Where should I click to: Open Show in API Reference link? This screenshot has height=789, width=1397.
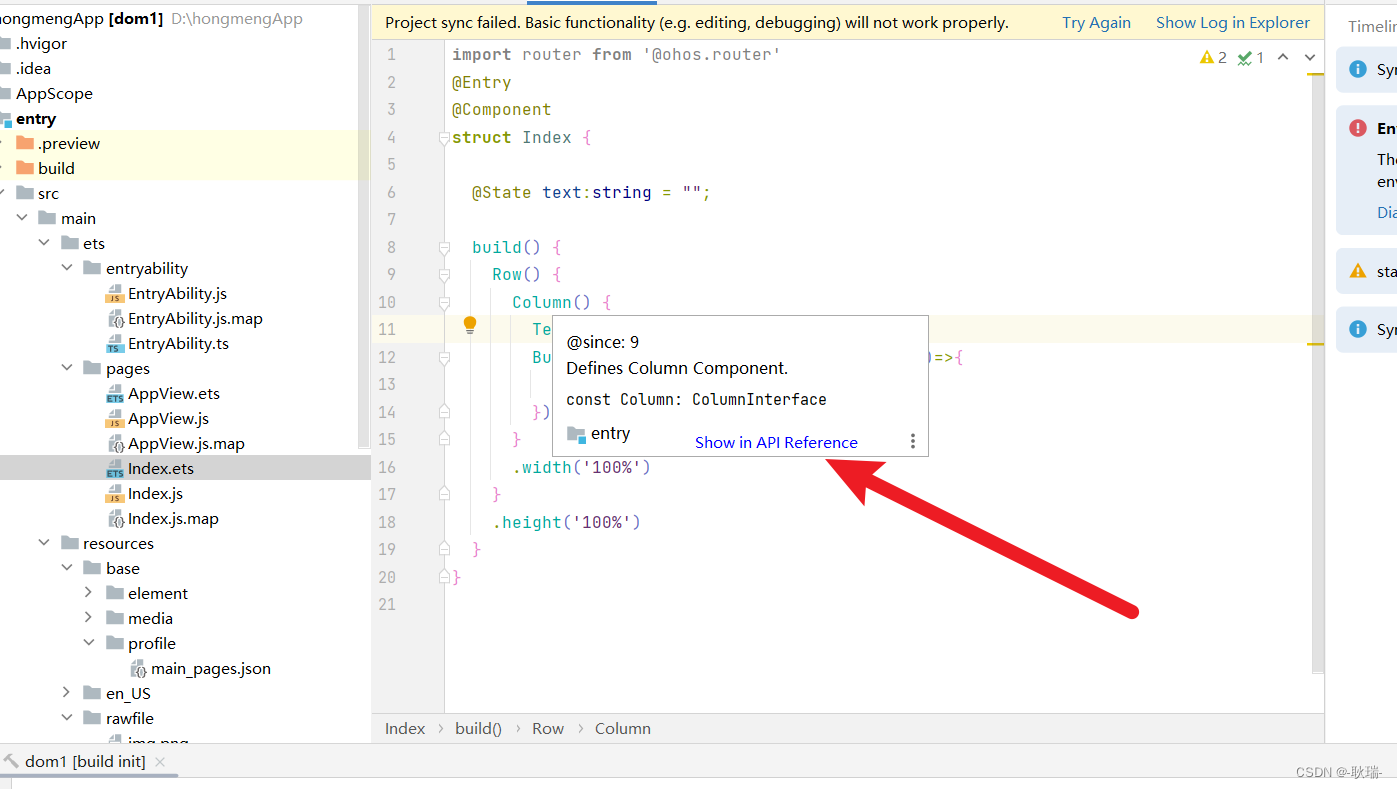[x=776, y=442]
